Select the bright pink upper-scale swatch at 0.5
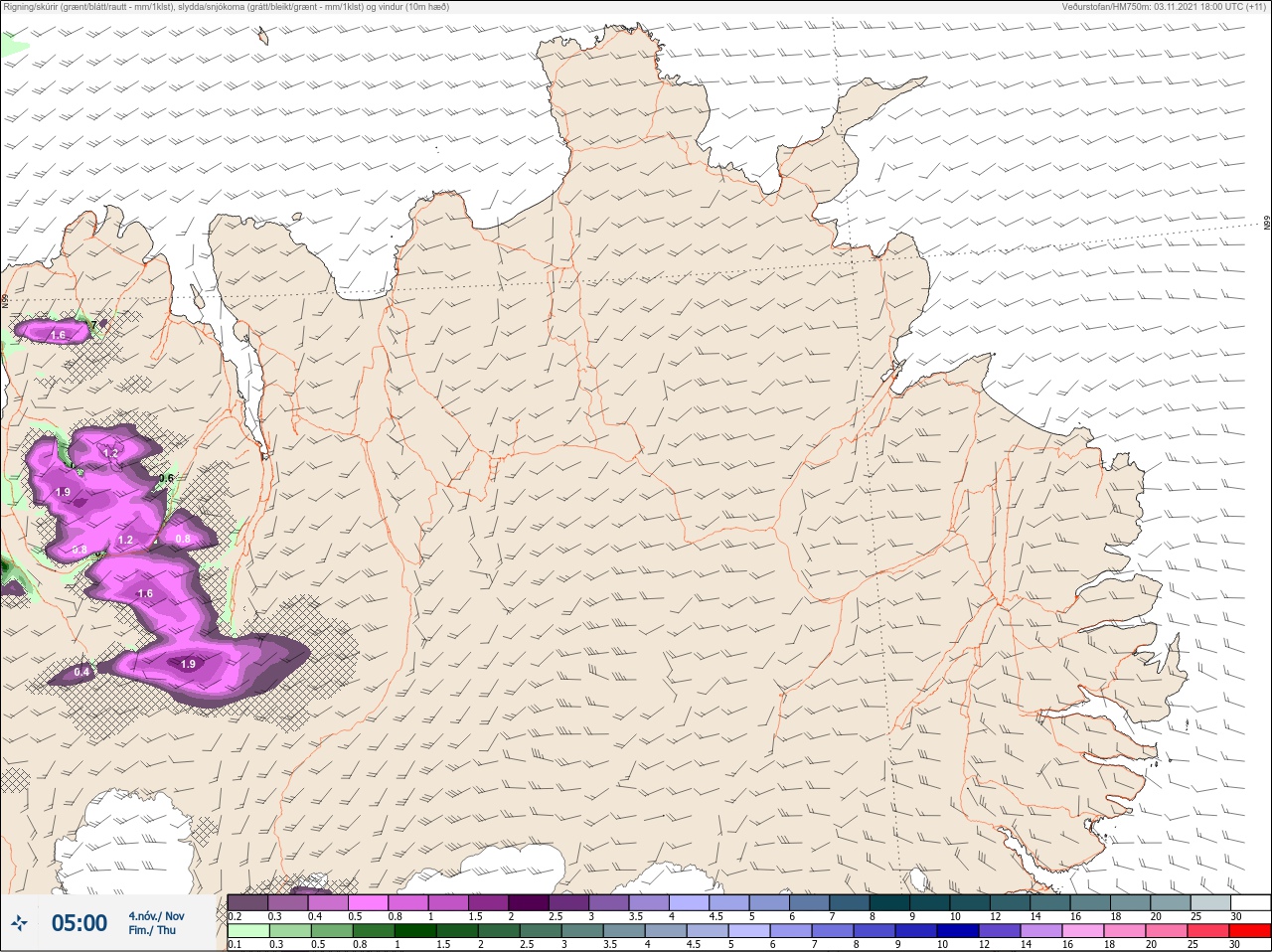The width and height of the screenshot is (1272, 952). coord(368,902)
